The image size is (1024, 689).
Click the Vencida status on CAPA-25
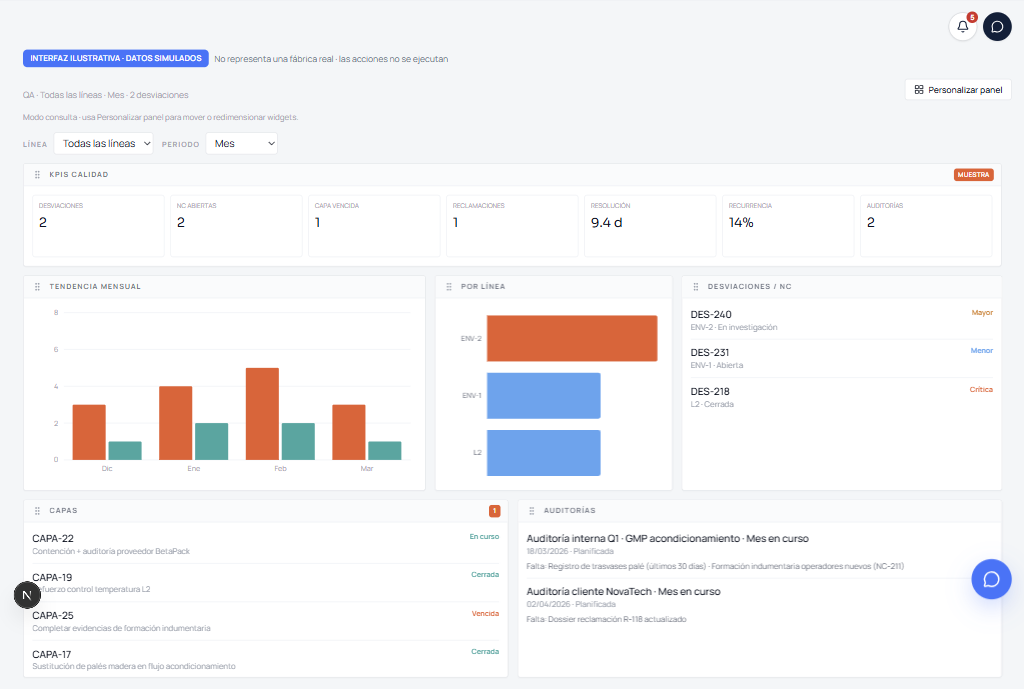(x=485, y=614)
